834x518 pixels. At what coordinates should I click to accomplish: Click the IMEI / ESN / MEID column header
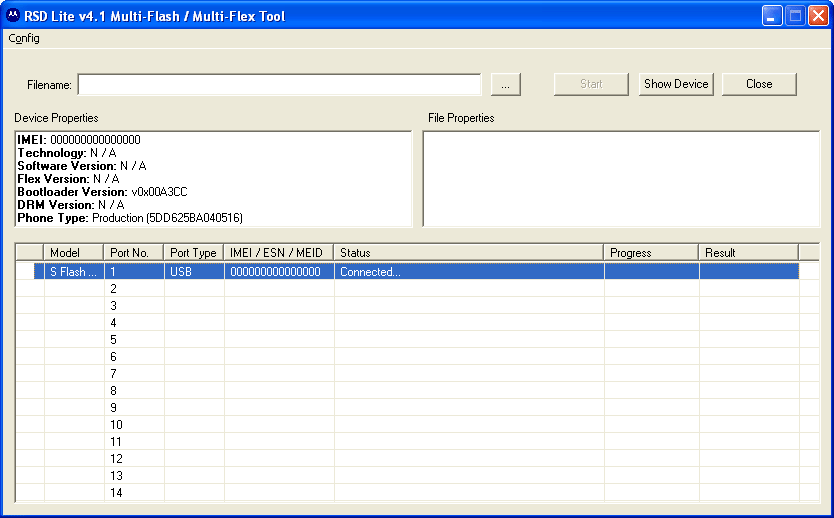[279, 253]
